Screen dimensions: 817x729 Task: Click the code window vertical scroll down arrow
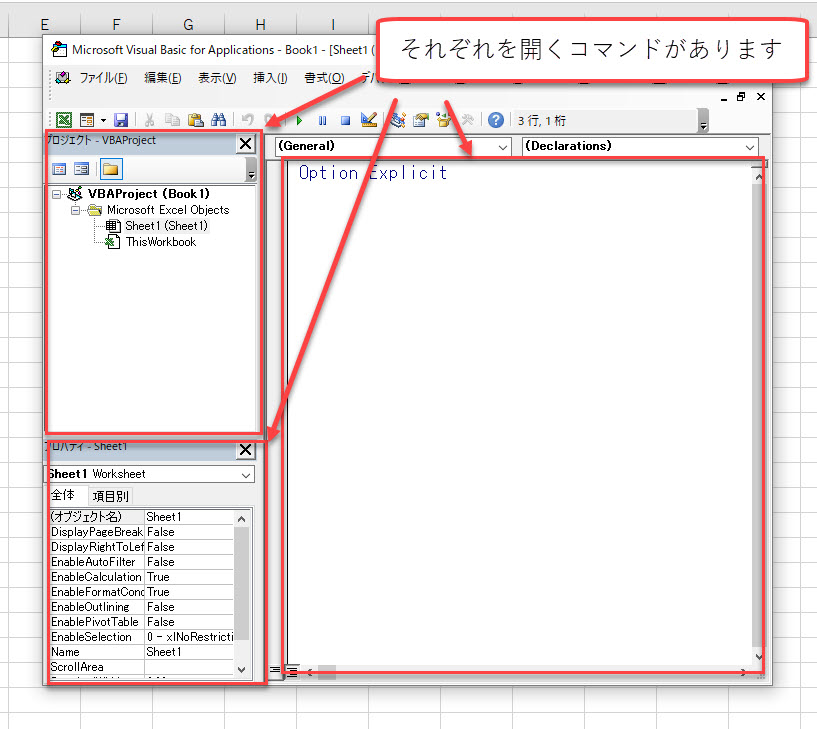(759, 657)
